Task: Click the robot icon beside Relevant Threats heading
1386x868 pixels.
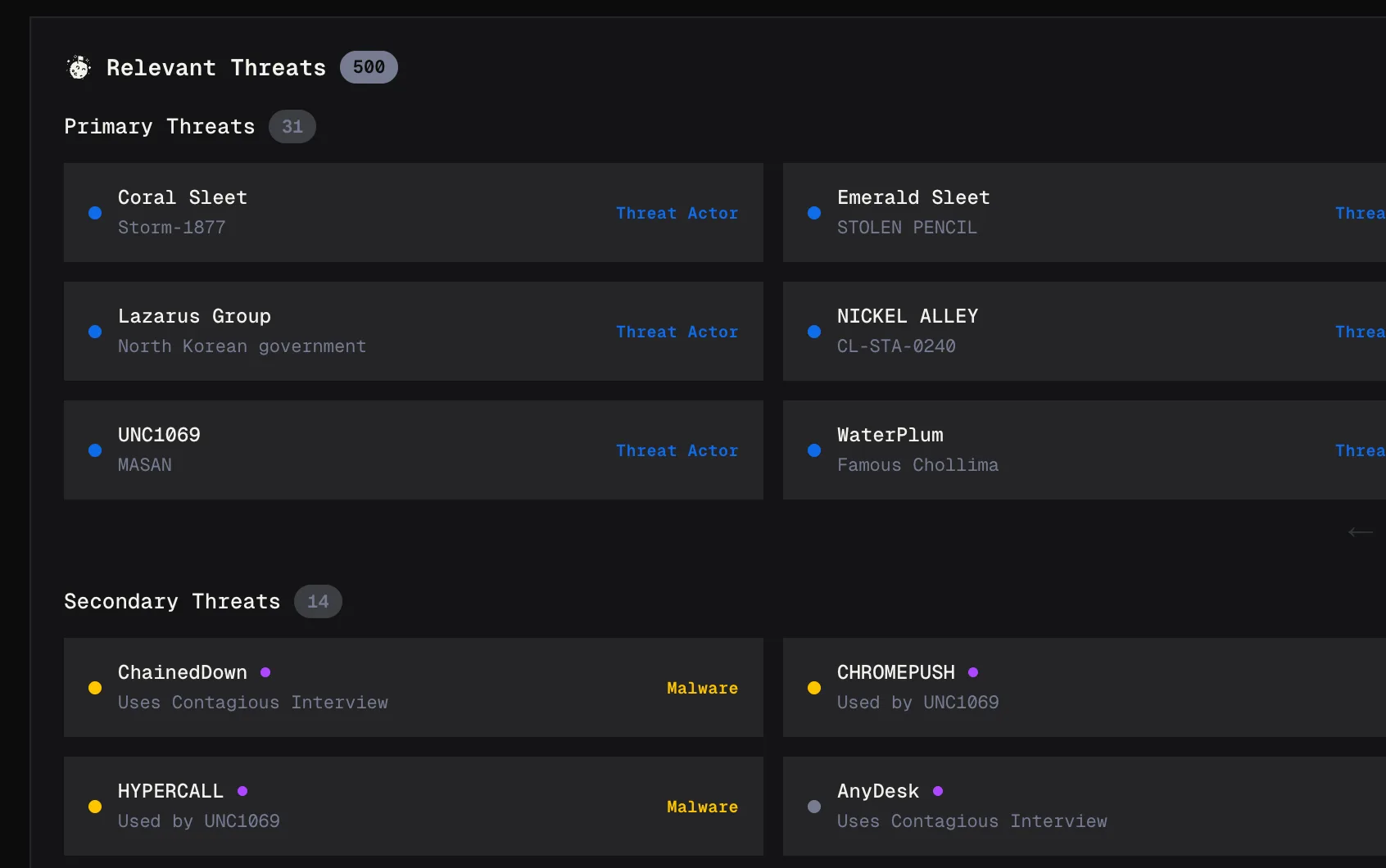Action: pos(78,67)
